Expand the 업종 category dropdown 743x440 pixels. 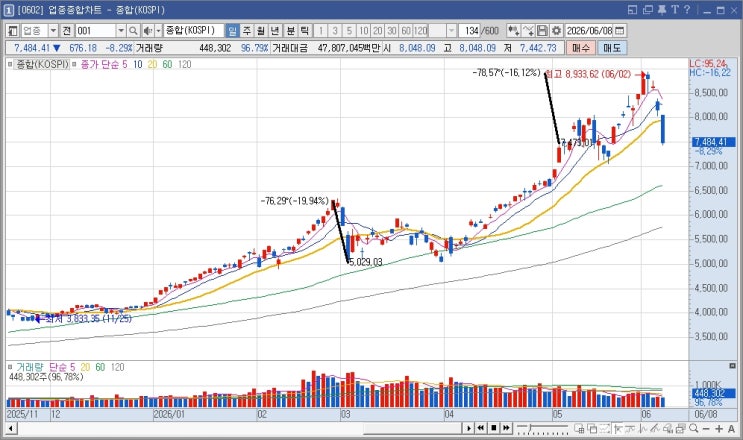53,31
